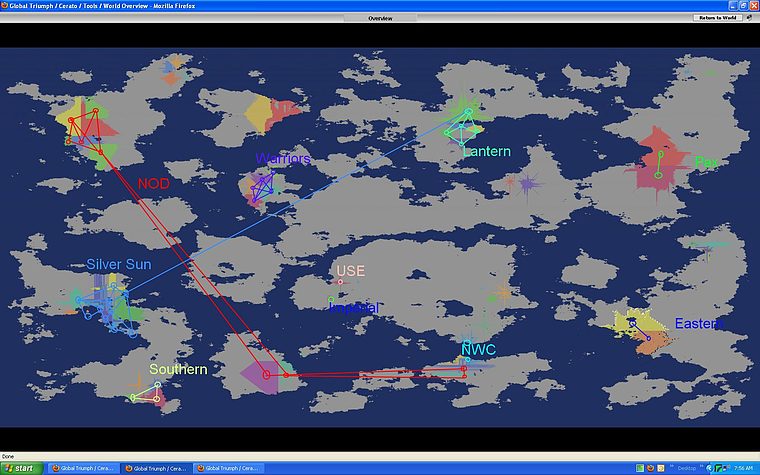Click the Imperial alliance label
760x475 pixels.
pos(354,308)
